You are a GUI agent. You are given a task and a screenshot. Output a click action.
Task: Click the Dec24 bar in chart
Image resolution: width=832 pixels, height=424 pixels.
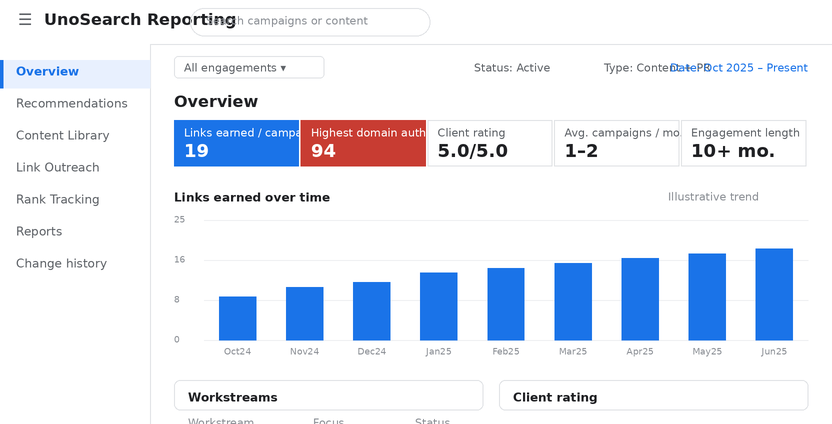[x=371, y=311]
